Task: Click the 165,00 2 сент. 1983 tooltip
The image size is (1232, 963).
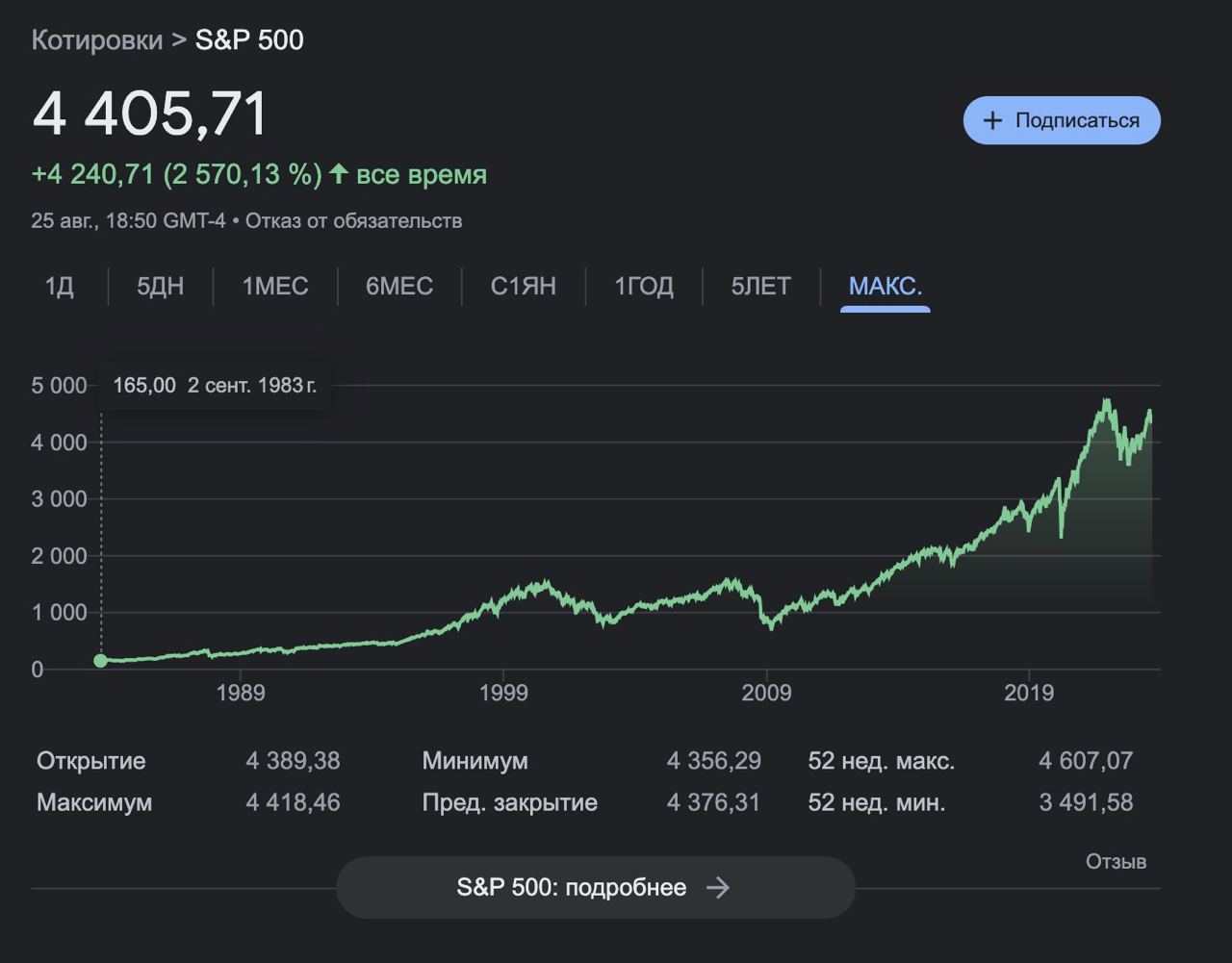Action: [x=215, y=386]
